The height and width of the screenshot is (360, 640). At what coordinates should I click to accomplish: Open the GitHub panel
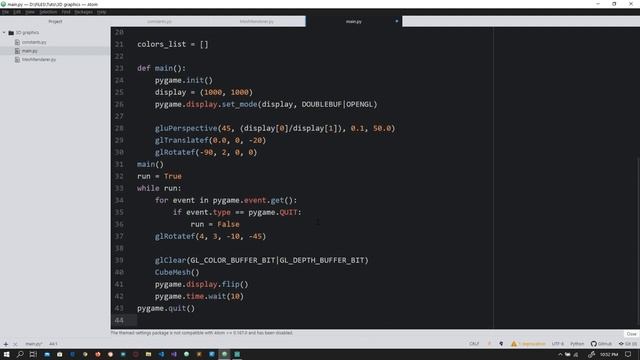coord(601,344)
